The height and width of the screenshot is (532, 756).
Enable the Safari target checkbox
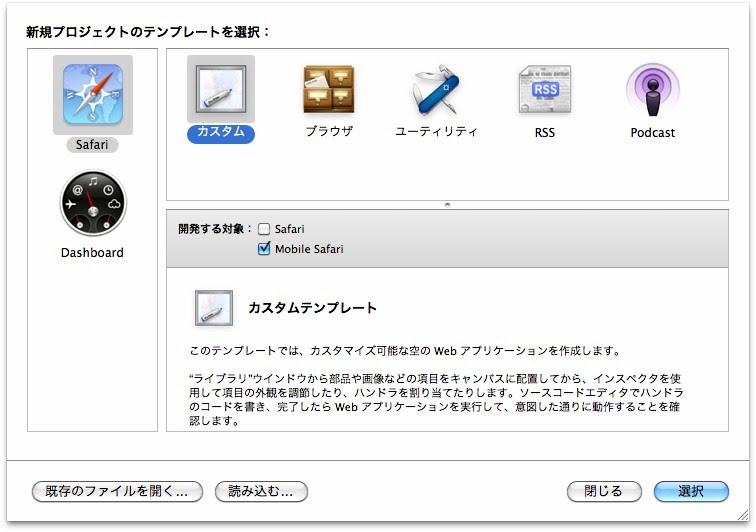[x=264, y=229]
